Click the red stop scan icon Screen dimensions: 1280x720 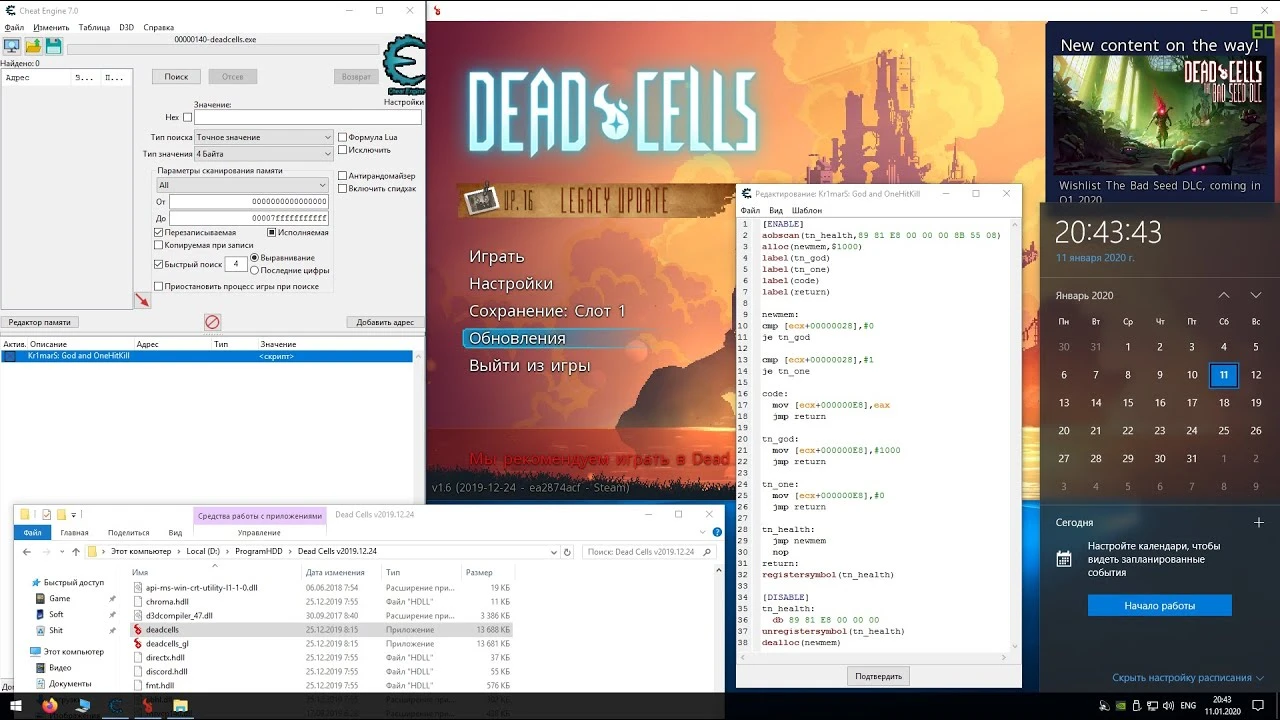(x=211, y=321)
